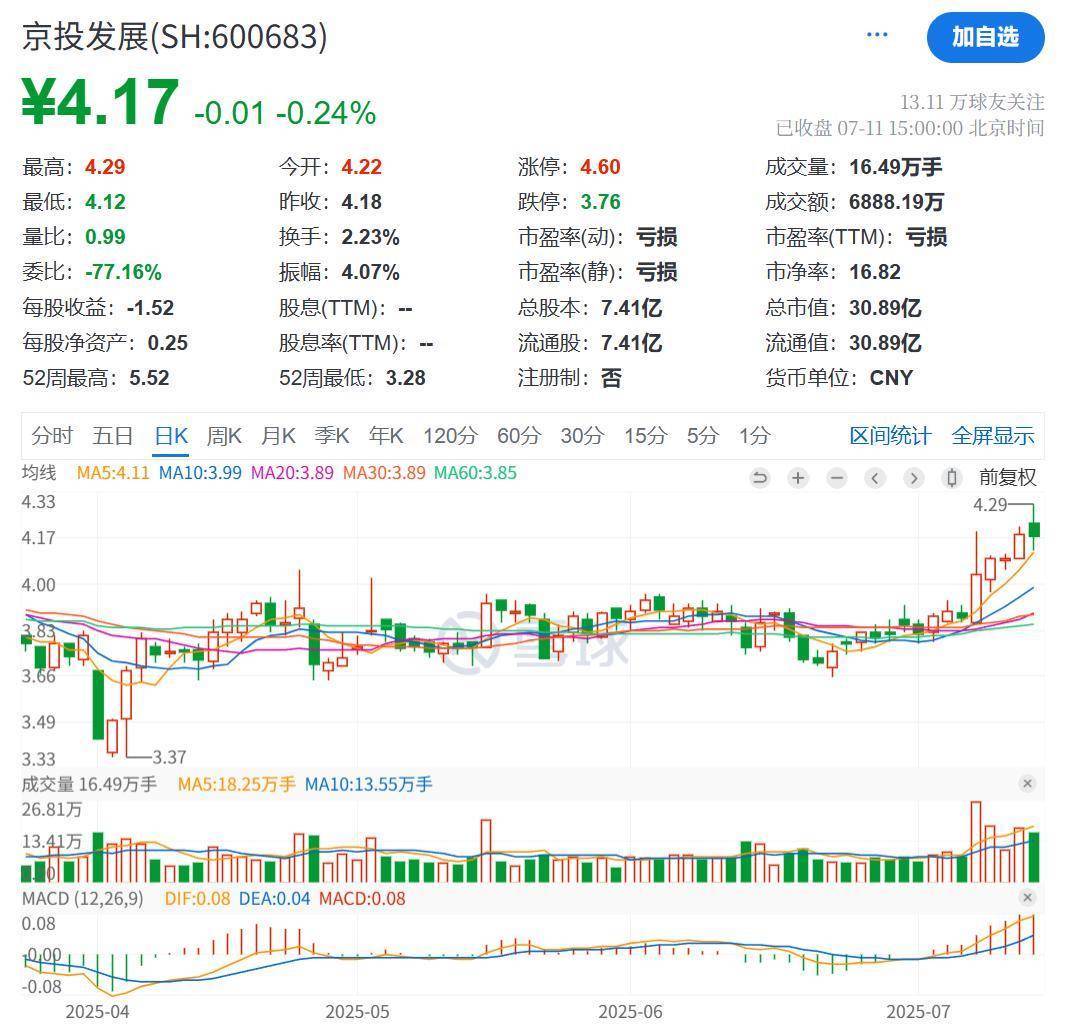
Task: Click the MA60:3.85 moving average label
Action: 476,472
